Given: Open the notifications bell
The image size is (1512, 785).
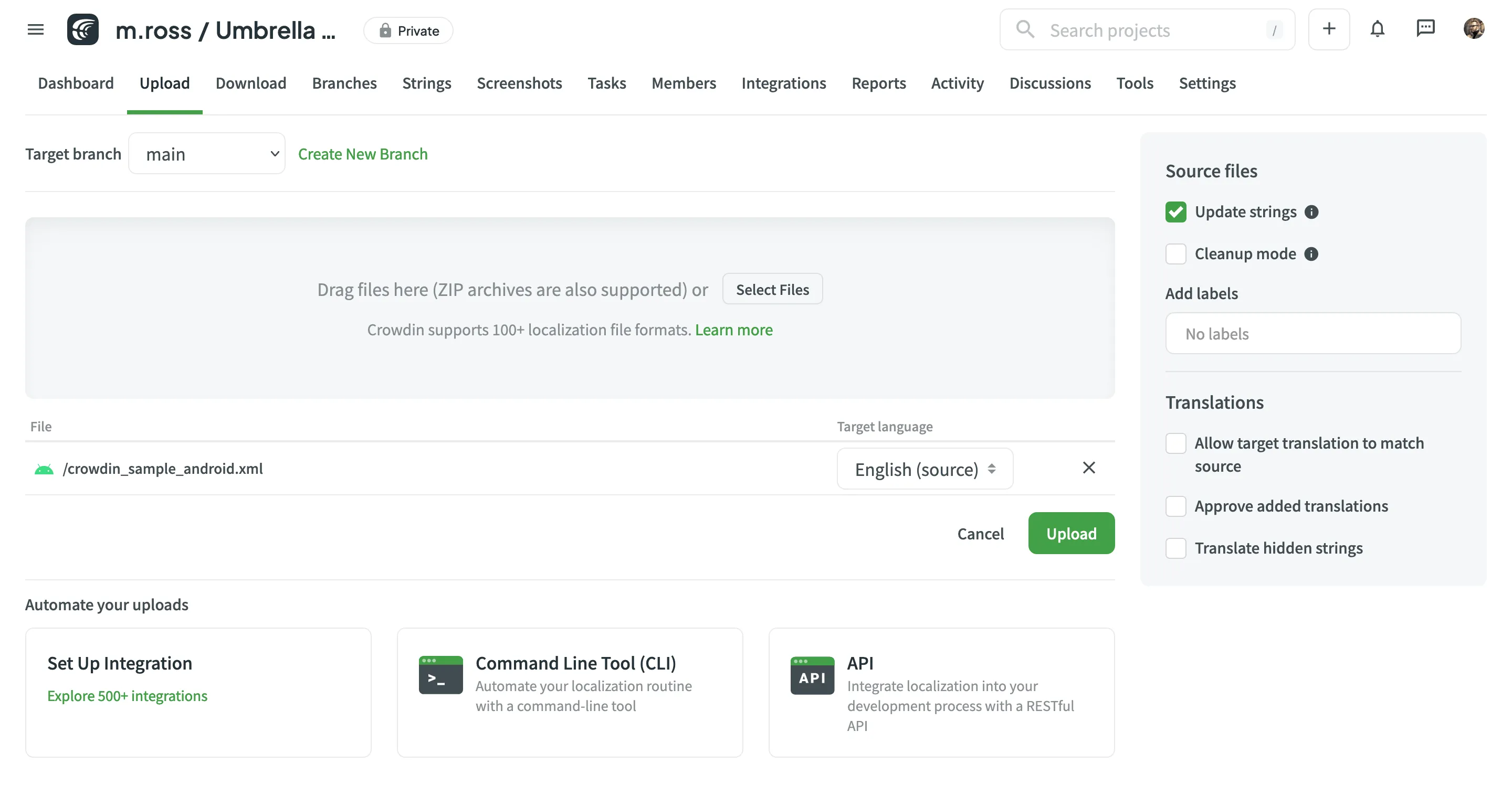Looking at the screenshot, I should 1377,29.
